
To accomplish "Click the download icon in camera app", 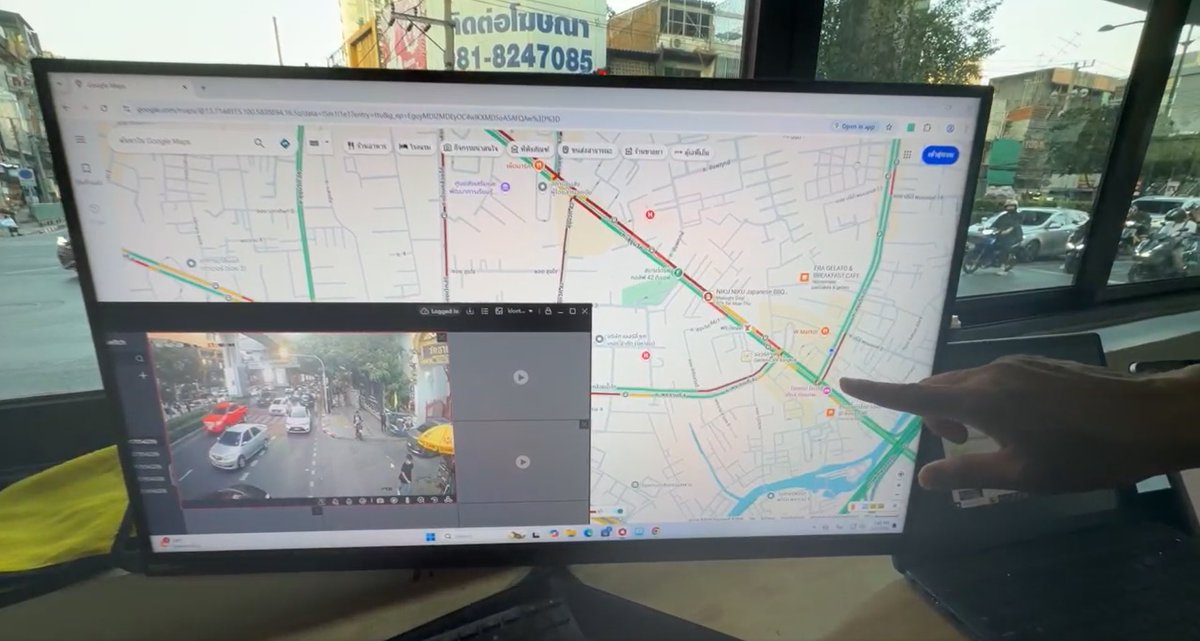I will click(470, 311).
